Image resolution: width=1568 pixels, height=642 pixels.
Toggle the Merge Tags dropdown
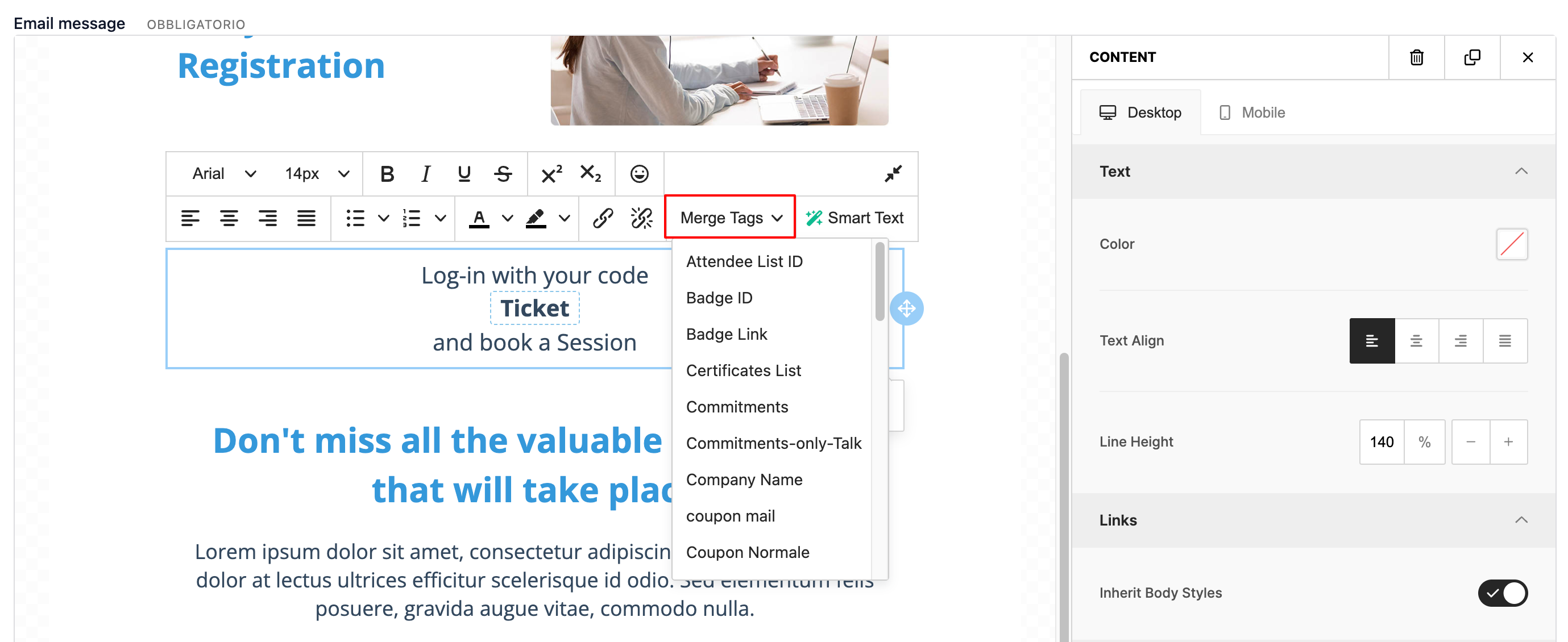click(730, 217)
